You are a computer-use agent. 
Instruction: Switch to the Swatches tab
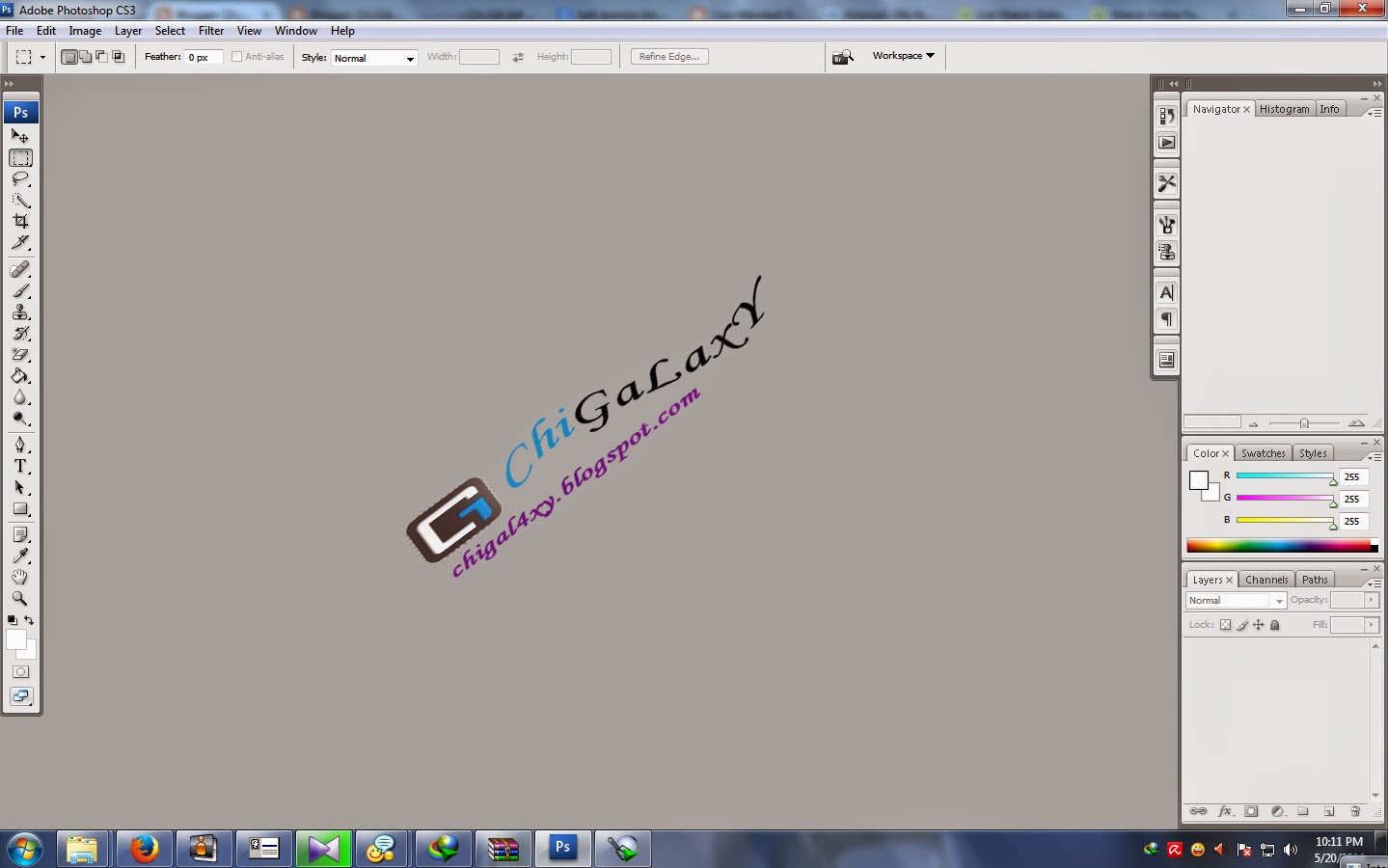[x=1263, y=453]
